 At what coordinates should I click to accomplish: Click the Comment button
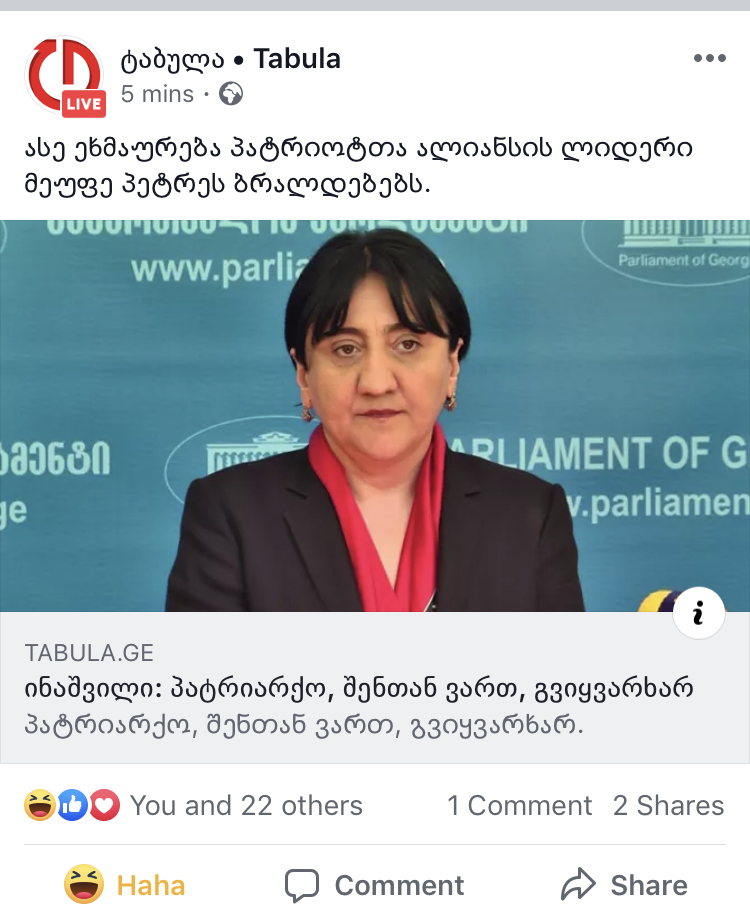click(x=375, y=885)
